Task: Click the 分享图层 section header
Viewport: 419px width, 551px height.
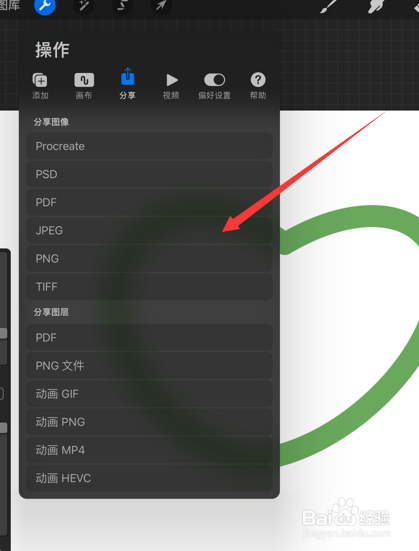Action: 51,312
